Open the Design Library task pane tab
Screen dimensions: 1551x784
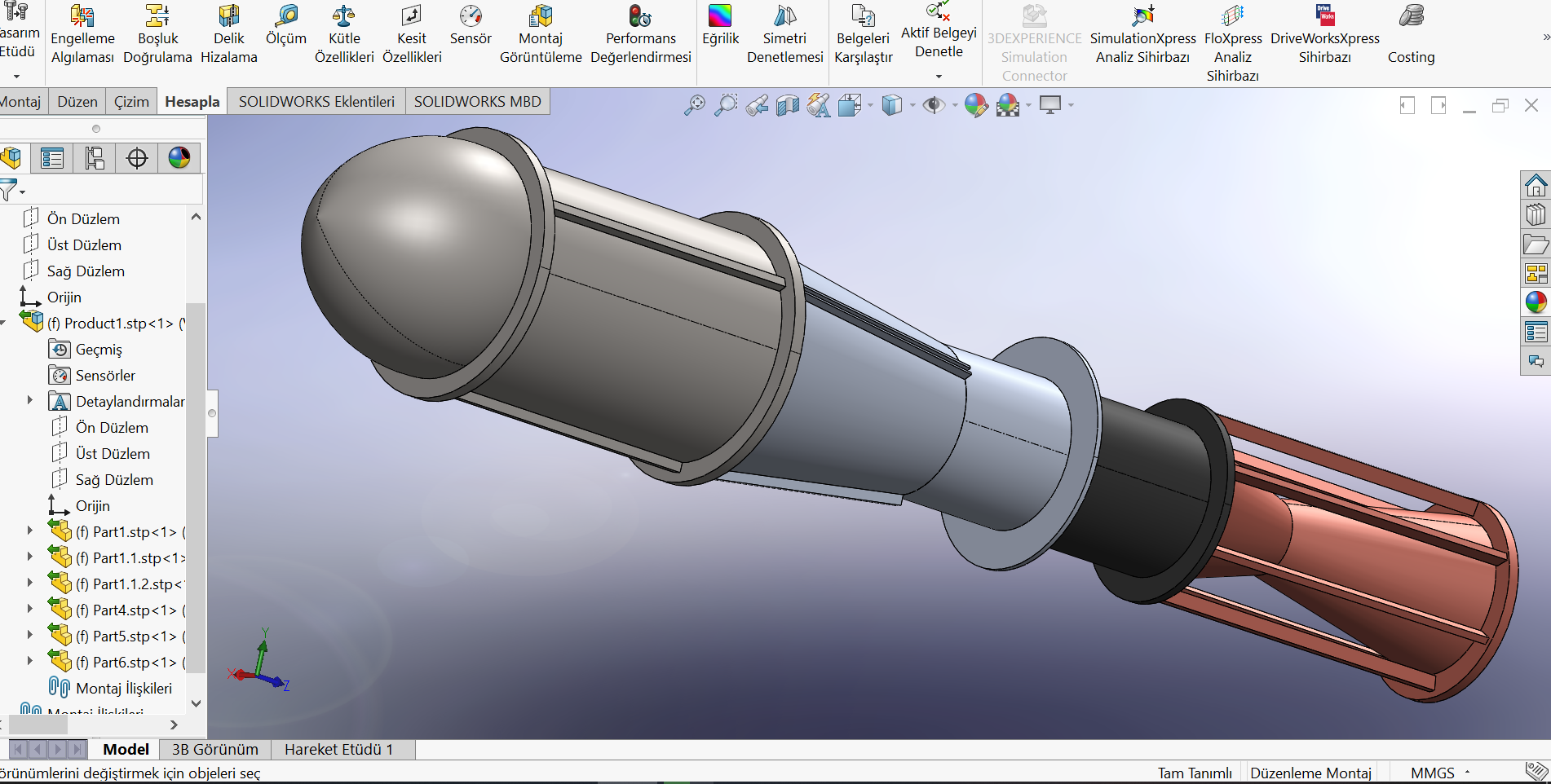(1536, 215)
